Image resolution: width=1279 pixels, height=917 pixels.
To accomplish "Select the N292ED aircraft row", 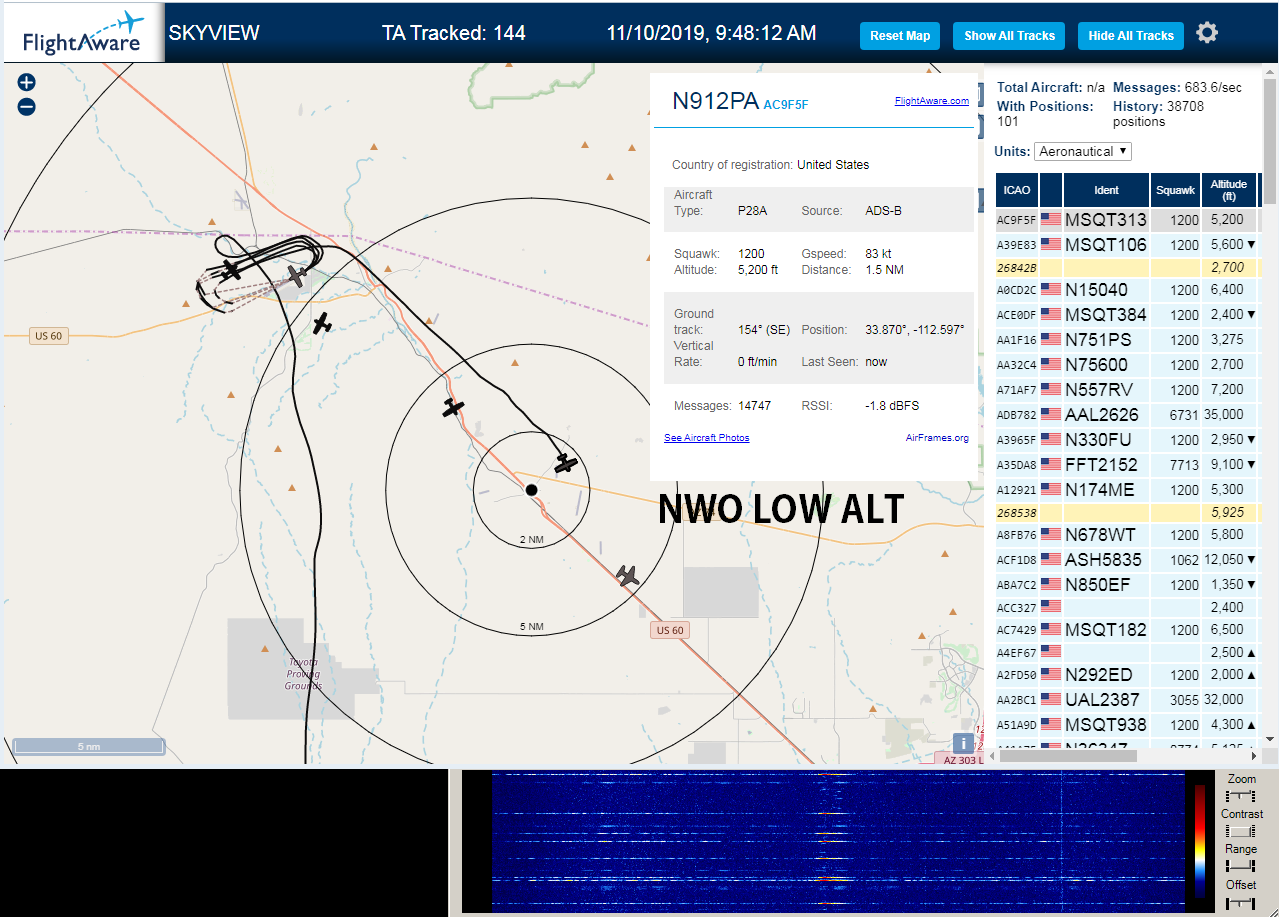I will click(x=1128, y=674).
